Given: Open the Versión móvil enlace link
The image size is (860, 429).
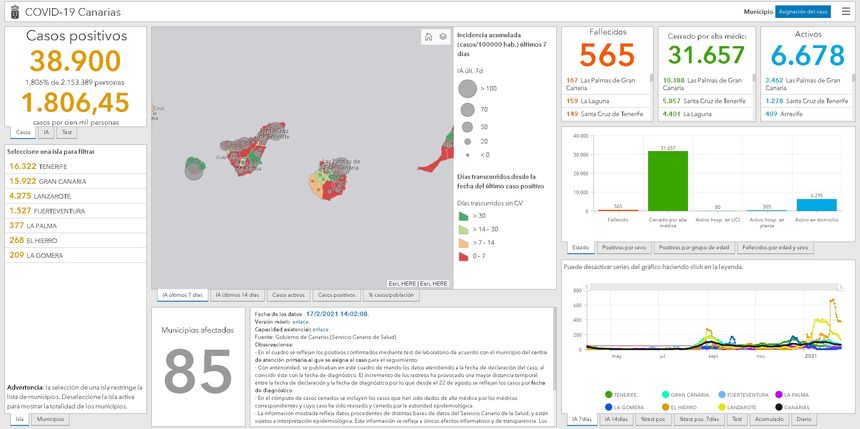Looking at the screenshot, I should [x=301, y=321].
